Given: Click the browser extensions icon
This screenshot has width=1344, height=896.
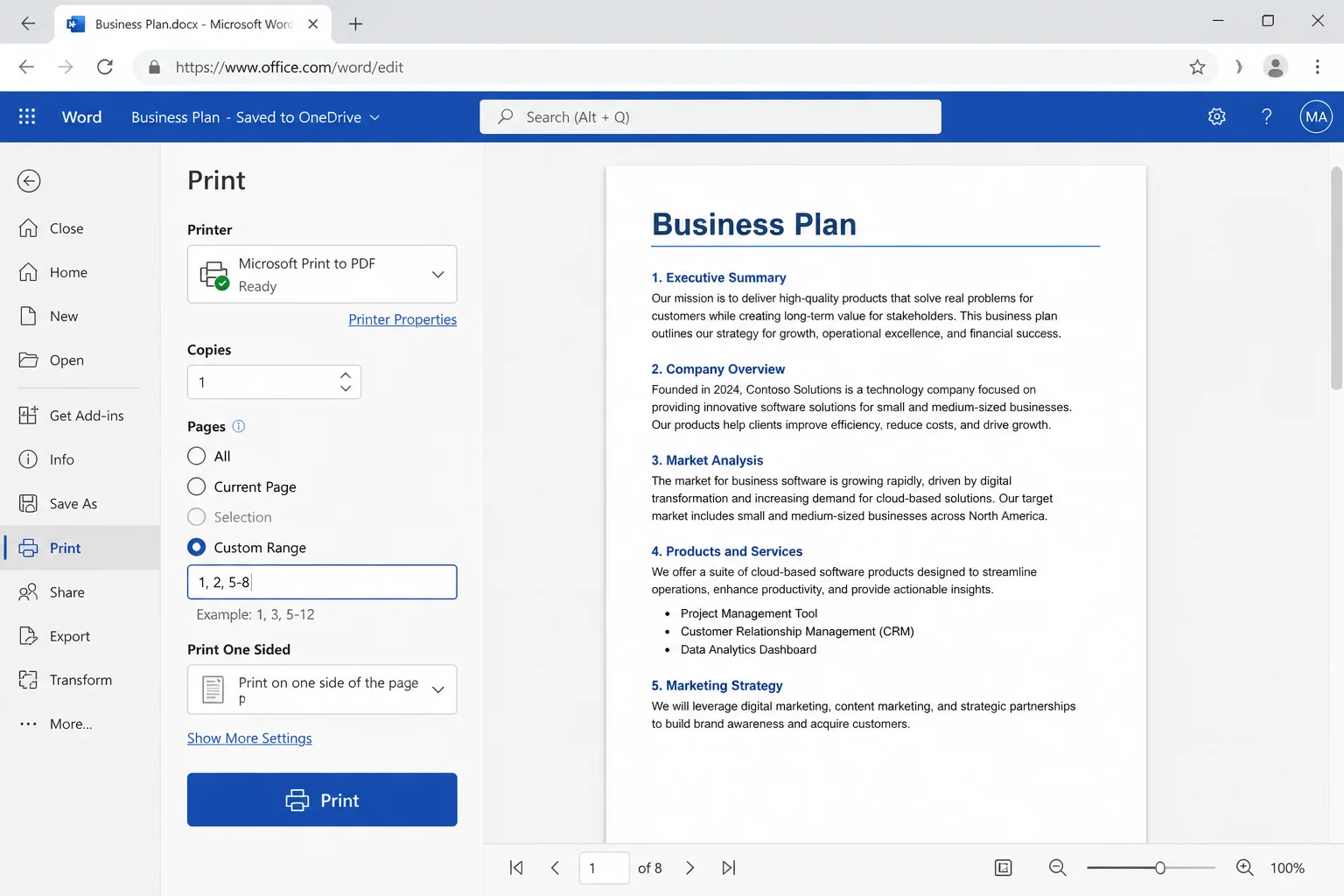Looking at the screenshot, I should pyautogui.click(x=1238, y=66).
